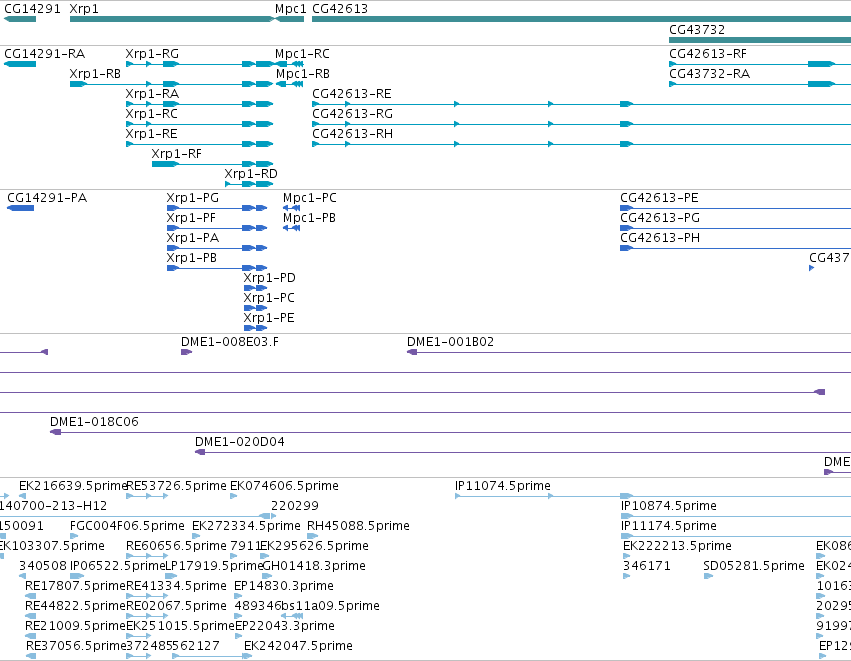Select the DME1-008E03.F feature label
The height and width of the screenshot is (661, 851).
[230, 342]
